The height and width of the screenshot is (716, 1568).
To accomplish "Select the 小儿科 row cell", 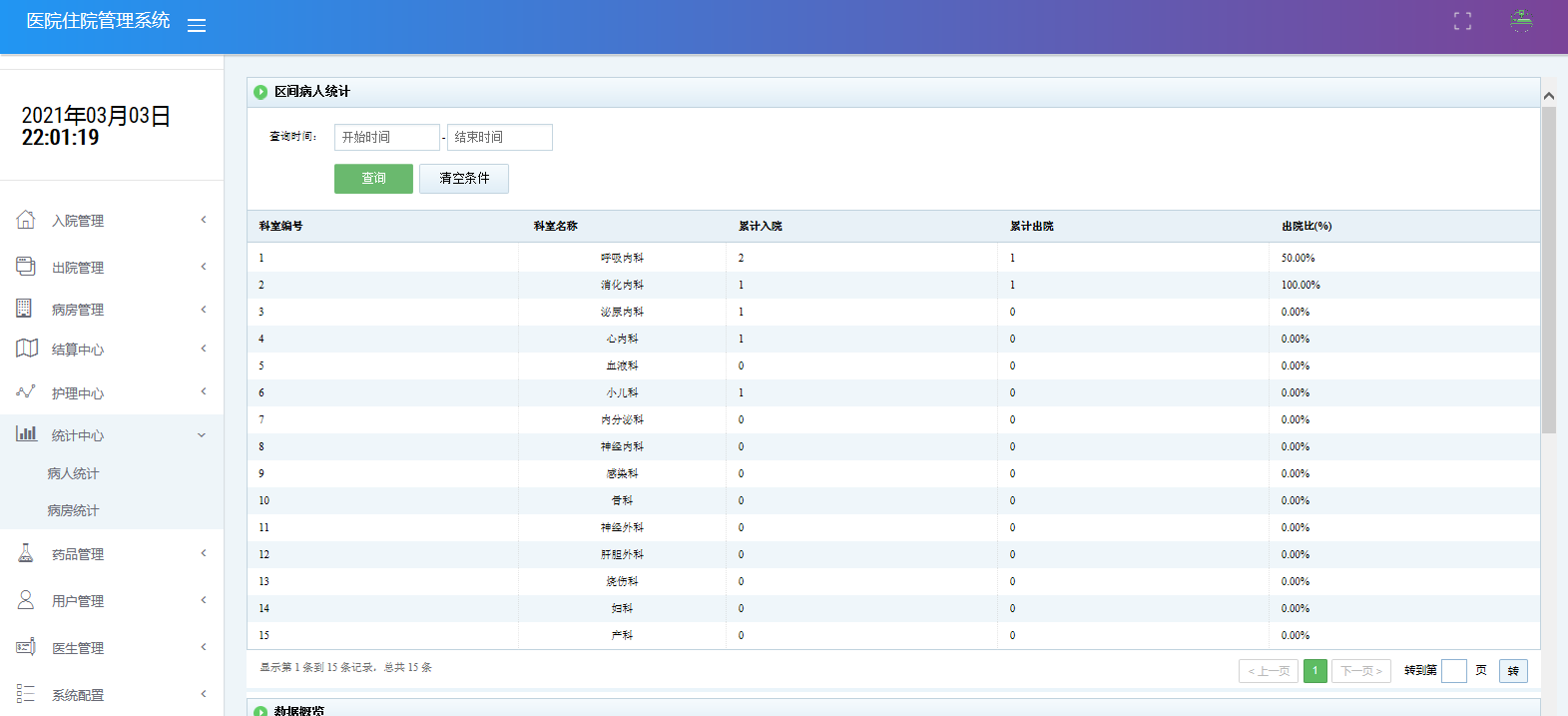I will click(x=622, y=392).
